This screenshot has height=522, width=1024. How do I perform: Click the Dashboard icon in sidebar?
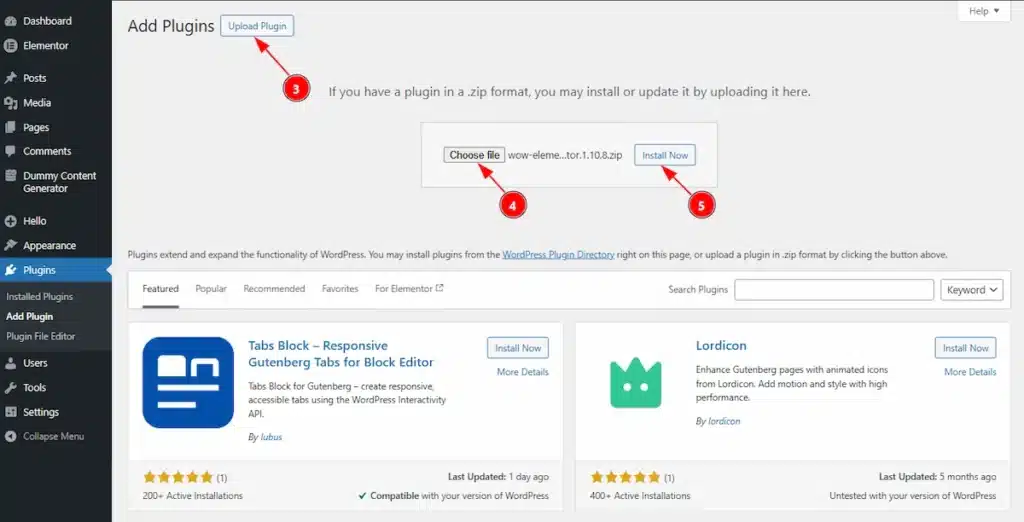tap(10, 21)
